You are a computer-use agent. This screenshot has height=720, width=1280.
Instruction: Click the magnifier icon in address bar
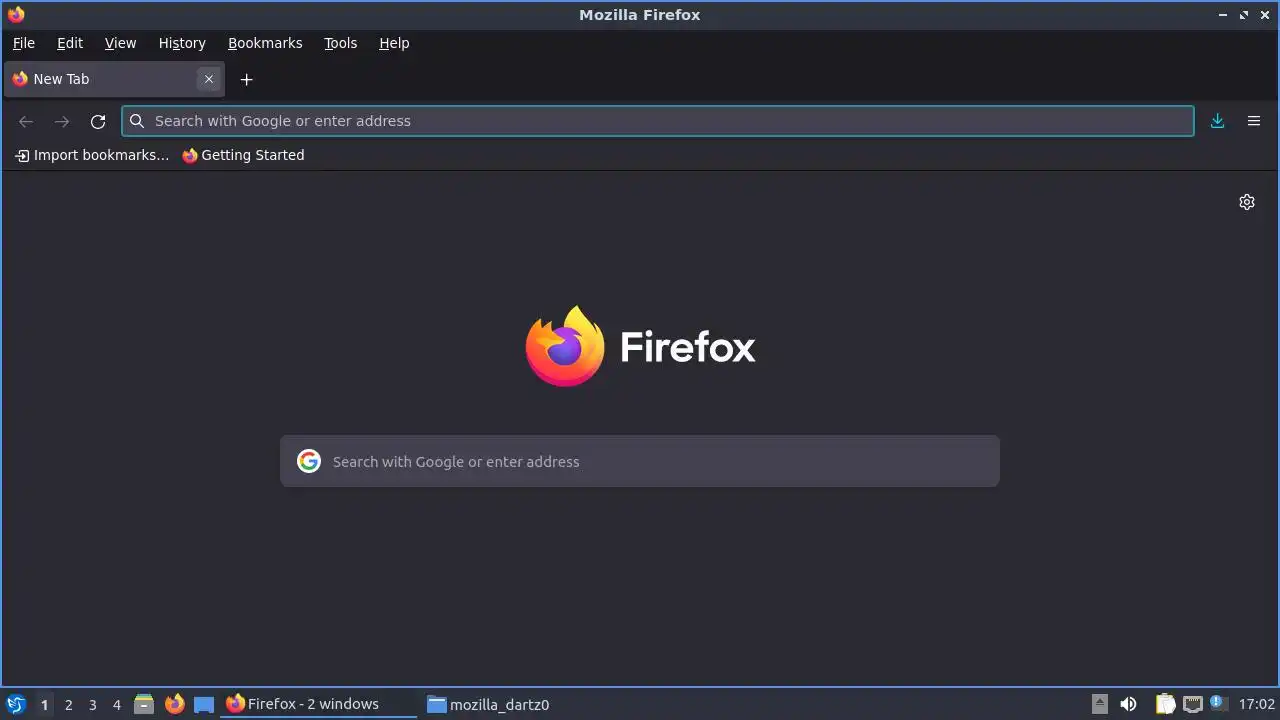tap(138, 121)
